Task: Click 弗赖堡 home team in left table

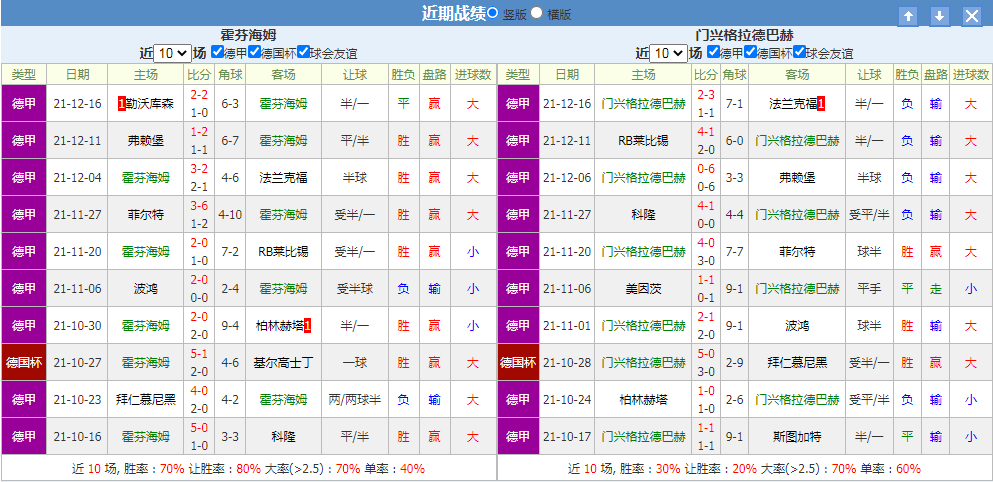Action: [146, 141]
